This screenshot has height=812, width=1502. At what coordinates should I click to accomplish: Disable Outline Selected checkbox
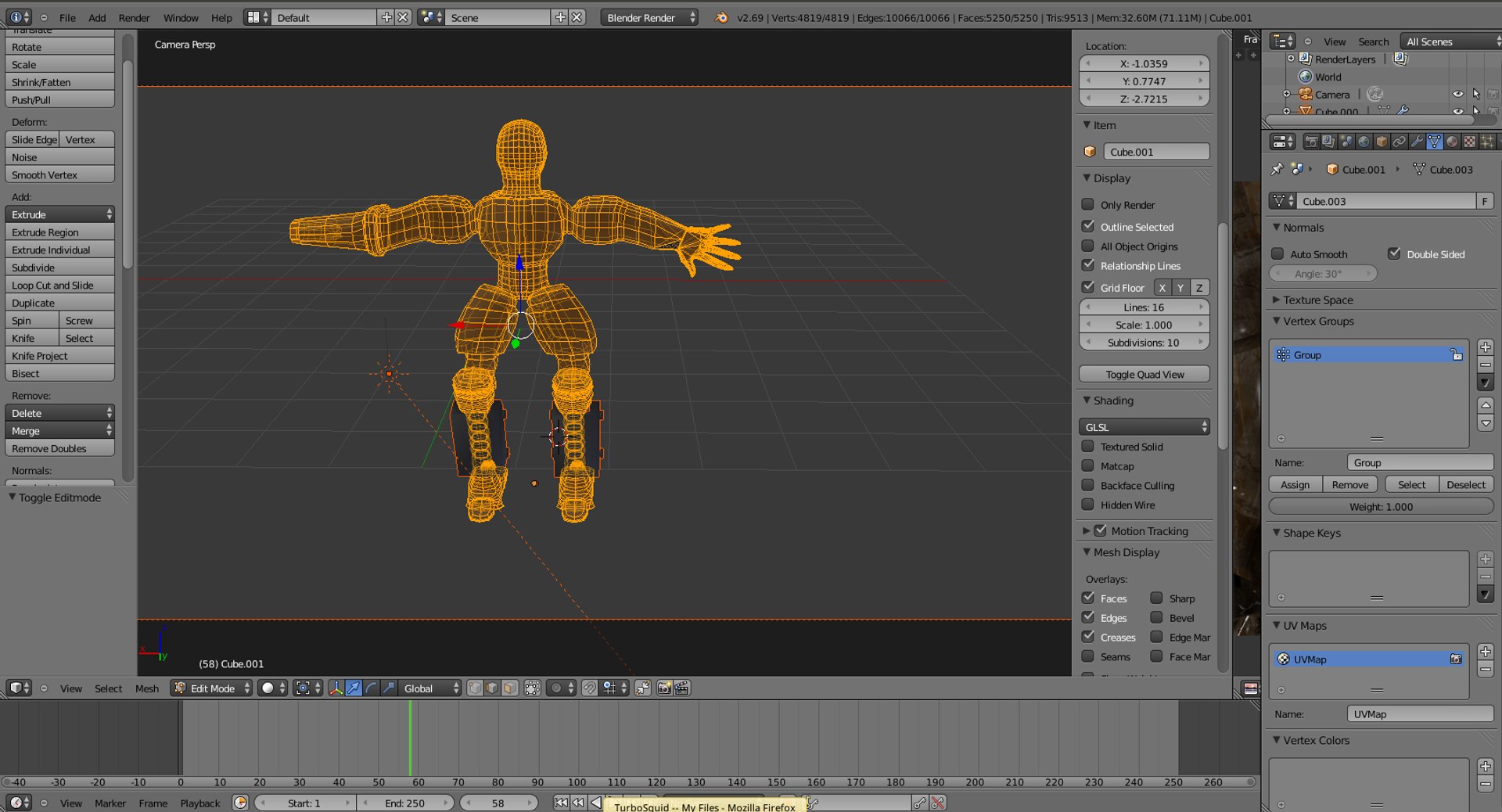(x=1087, y=226)
